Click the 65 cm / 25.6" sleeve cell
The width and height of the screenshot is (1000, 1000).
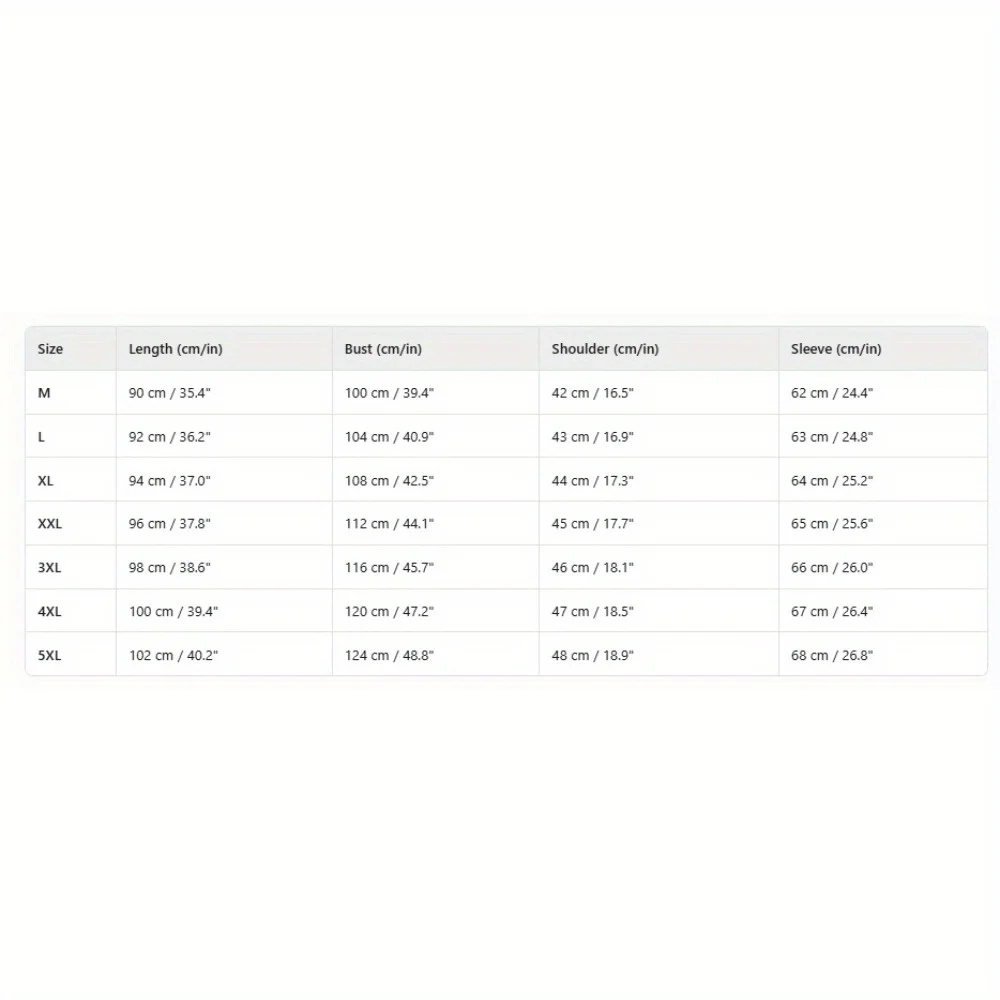click(x=832, y=524)
